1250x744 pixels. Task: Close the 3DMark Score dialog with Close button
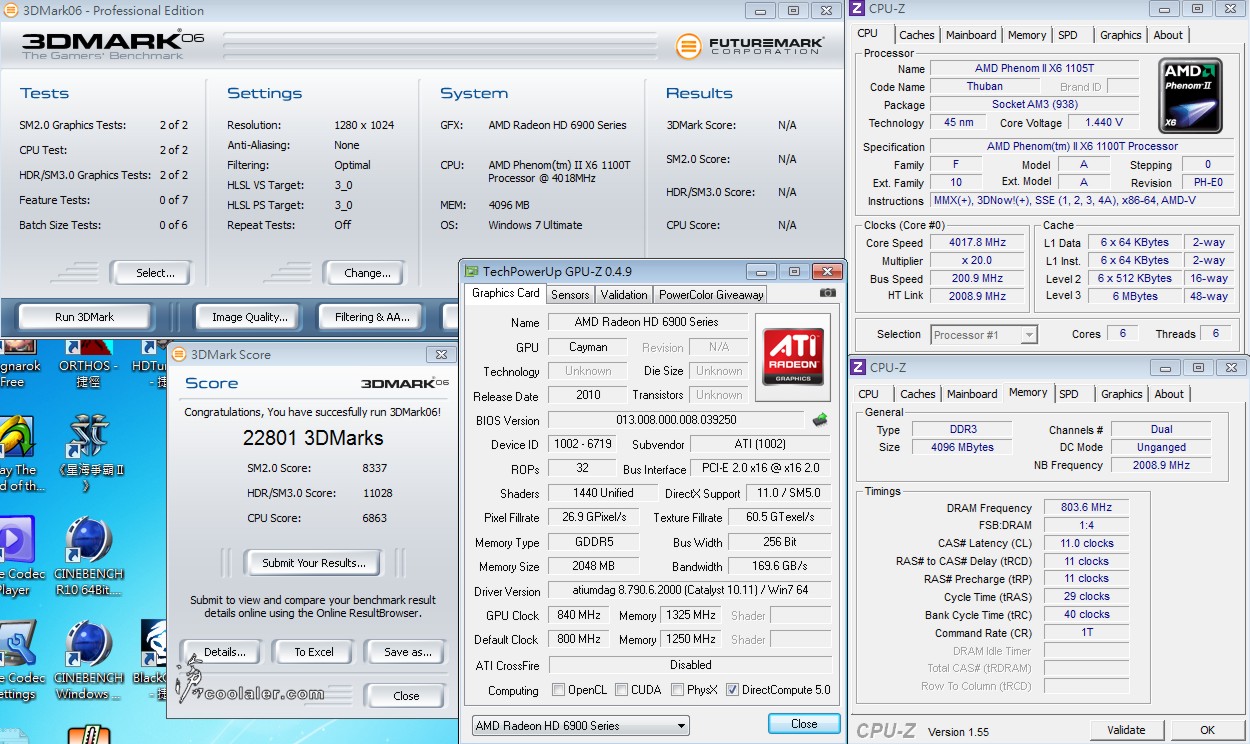(406, 696)
